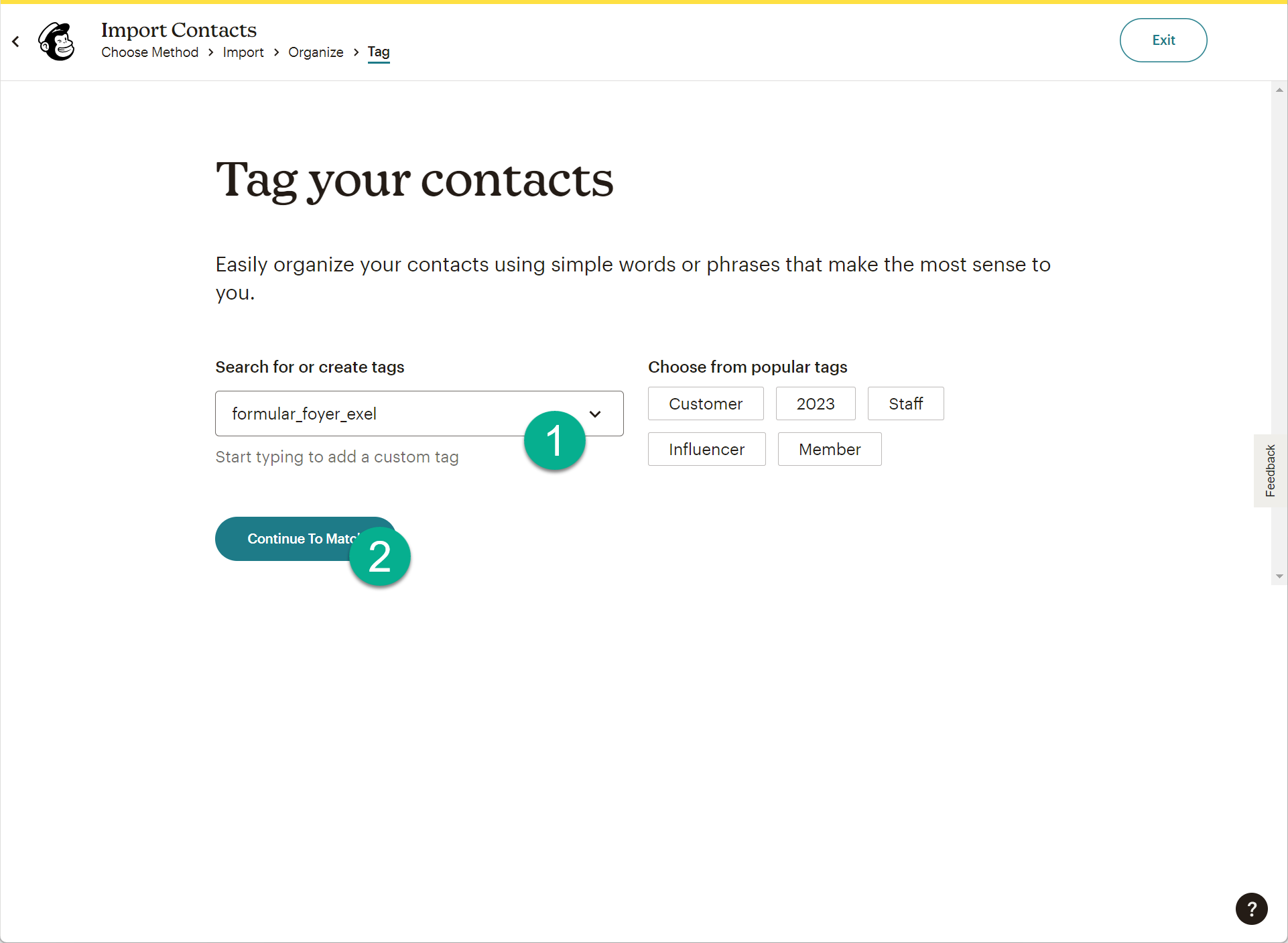This screenshot has height=943, width=1288.
Task: Click the Continue To Match button
Action: pyautogui.click(x=288, y=539)
